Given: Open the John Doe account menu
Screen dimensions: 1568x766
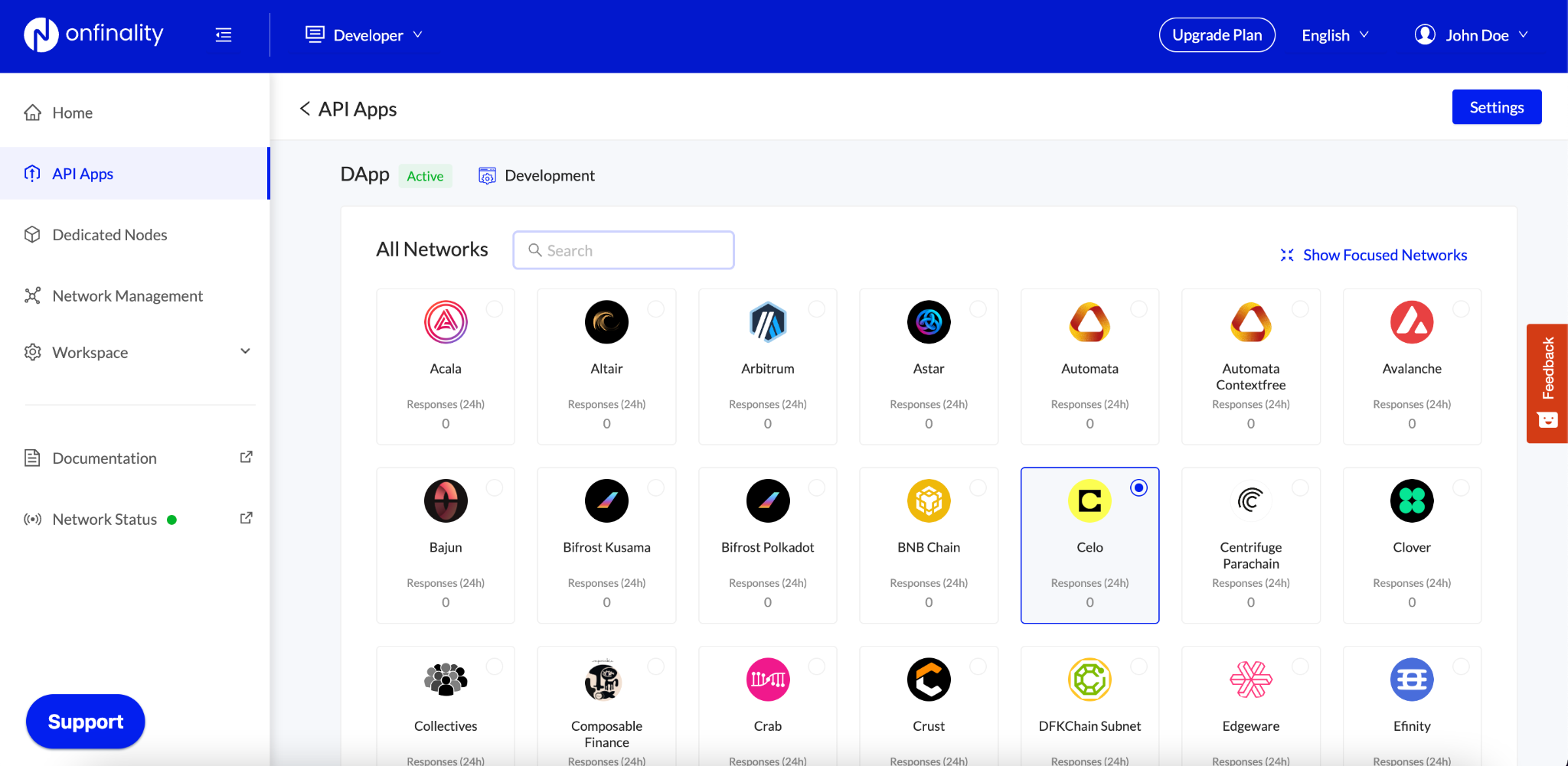Looking at the screenshot, I should [1471, 35].
